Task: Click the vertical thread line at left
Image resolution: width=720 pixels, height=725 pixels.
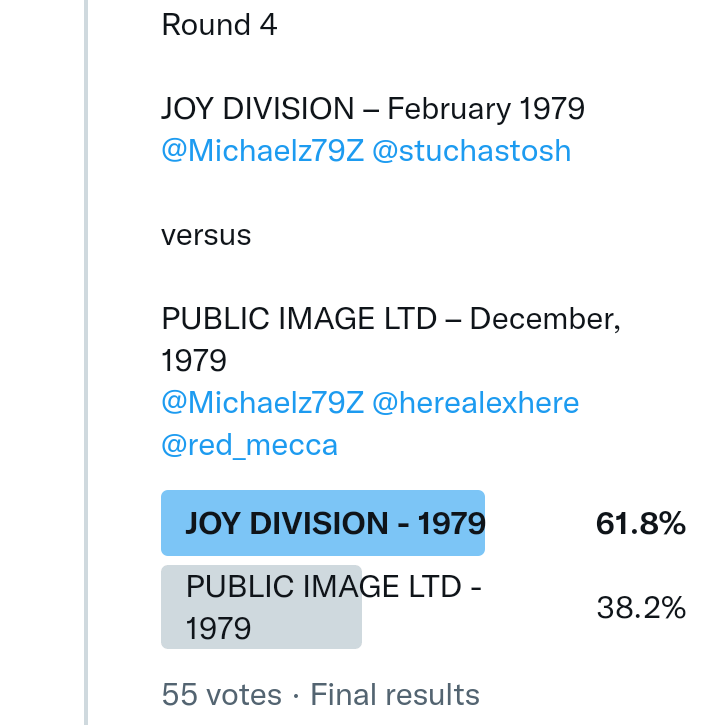Action: point(86,360)
